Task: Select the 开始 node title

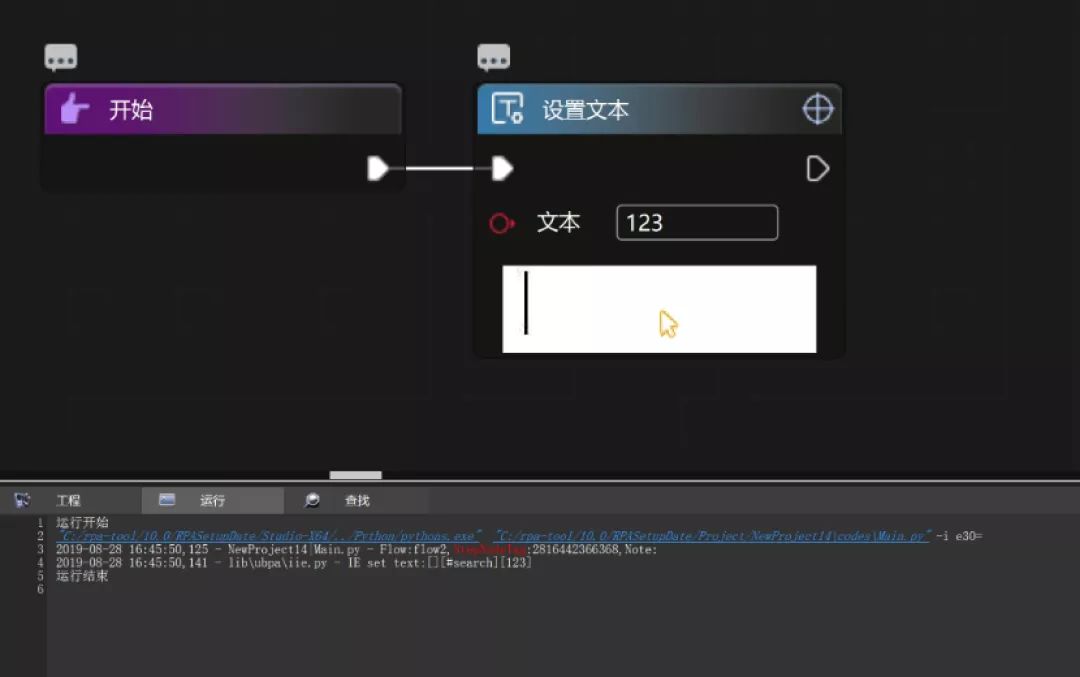Action: [131, 110]
